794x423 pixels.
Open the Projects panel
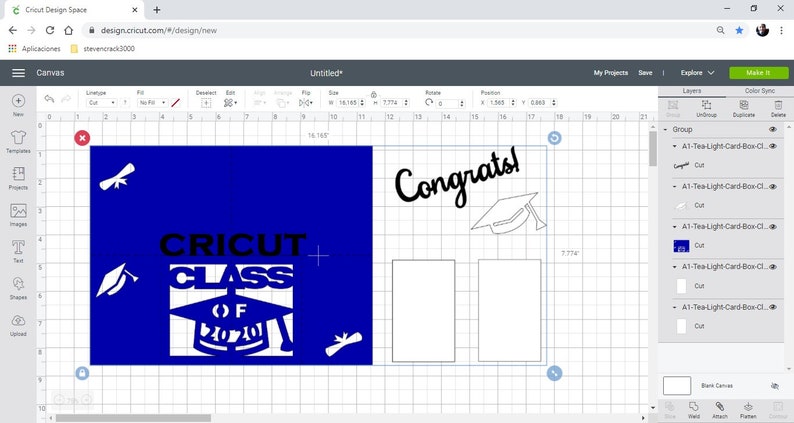[18, 178]
